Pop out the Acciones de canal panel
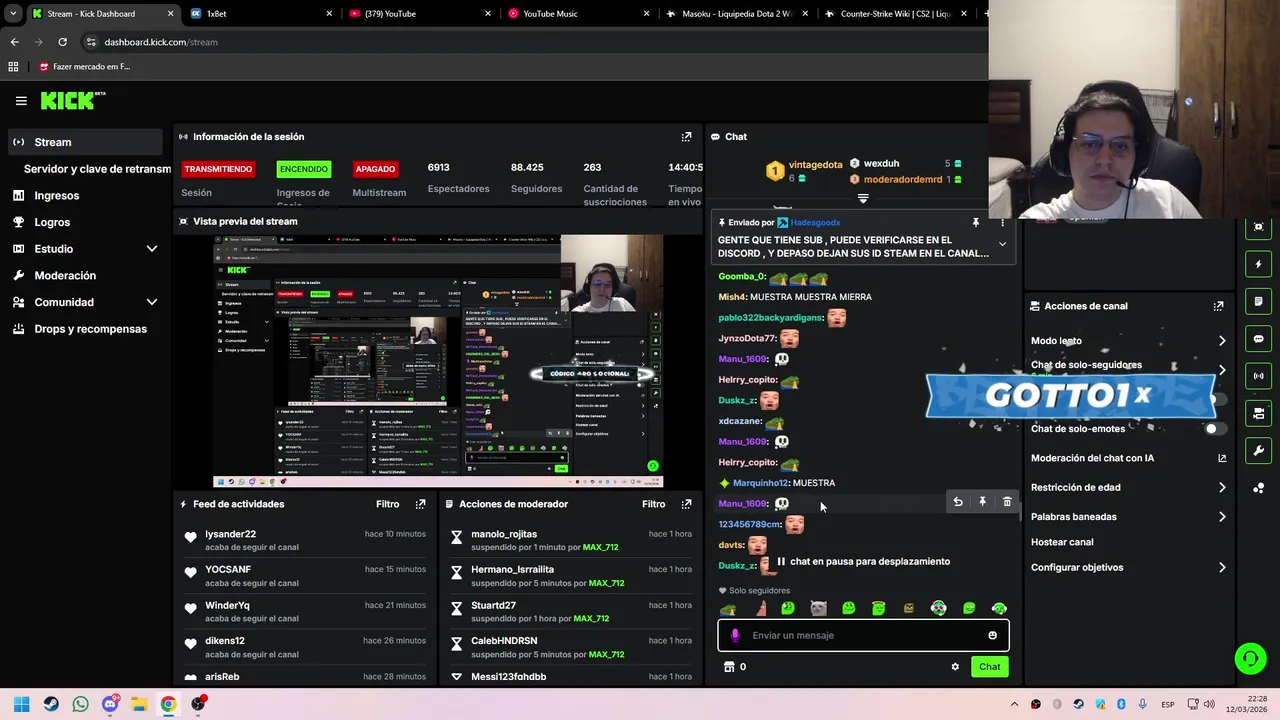 point(1218,306)
